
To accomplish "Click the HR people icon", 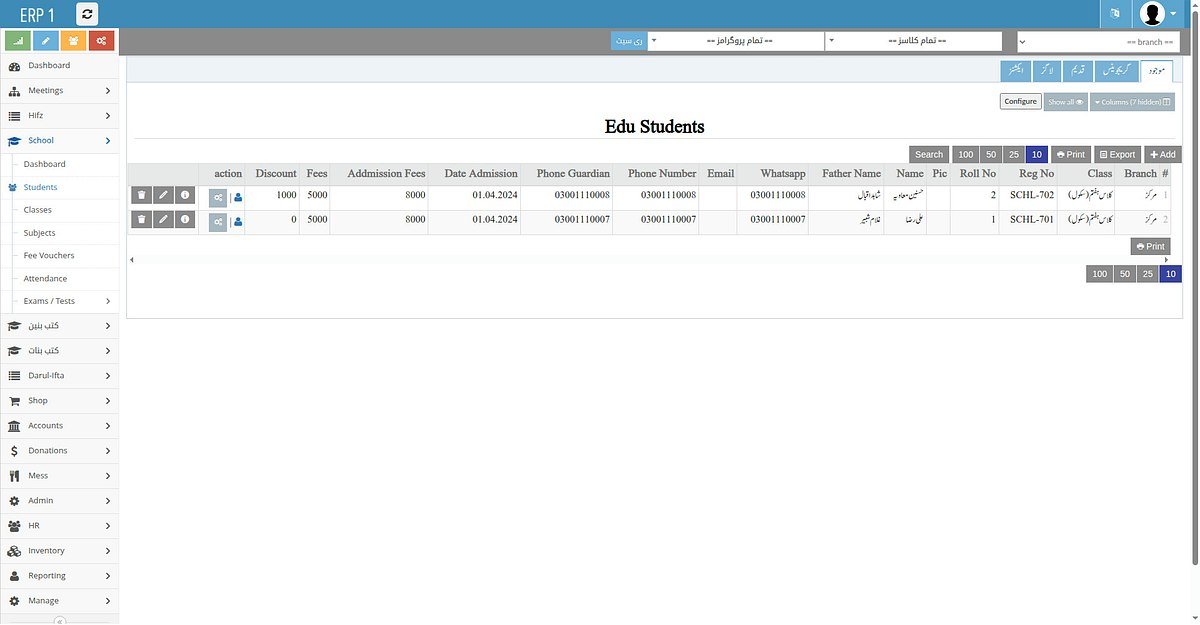I will click(14, 526).
